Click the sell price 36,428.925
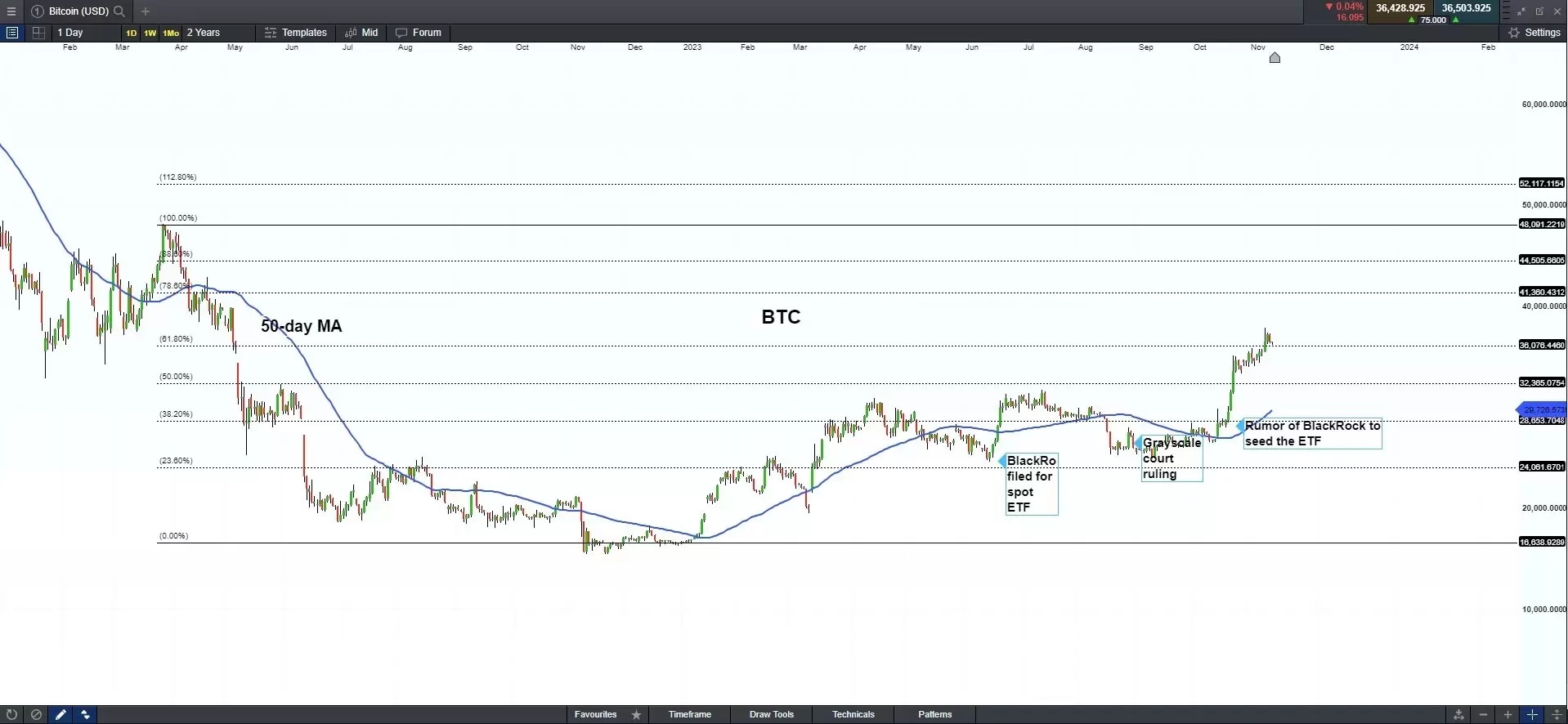 [1400, 8]
